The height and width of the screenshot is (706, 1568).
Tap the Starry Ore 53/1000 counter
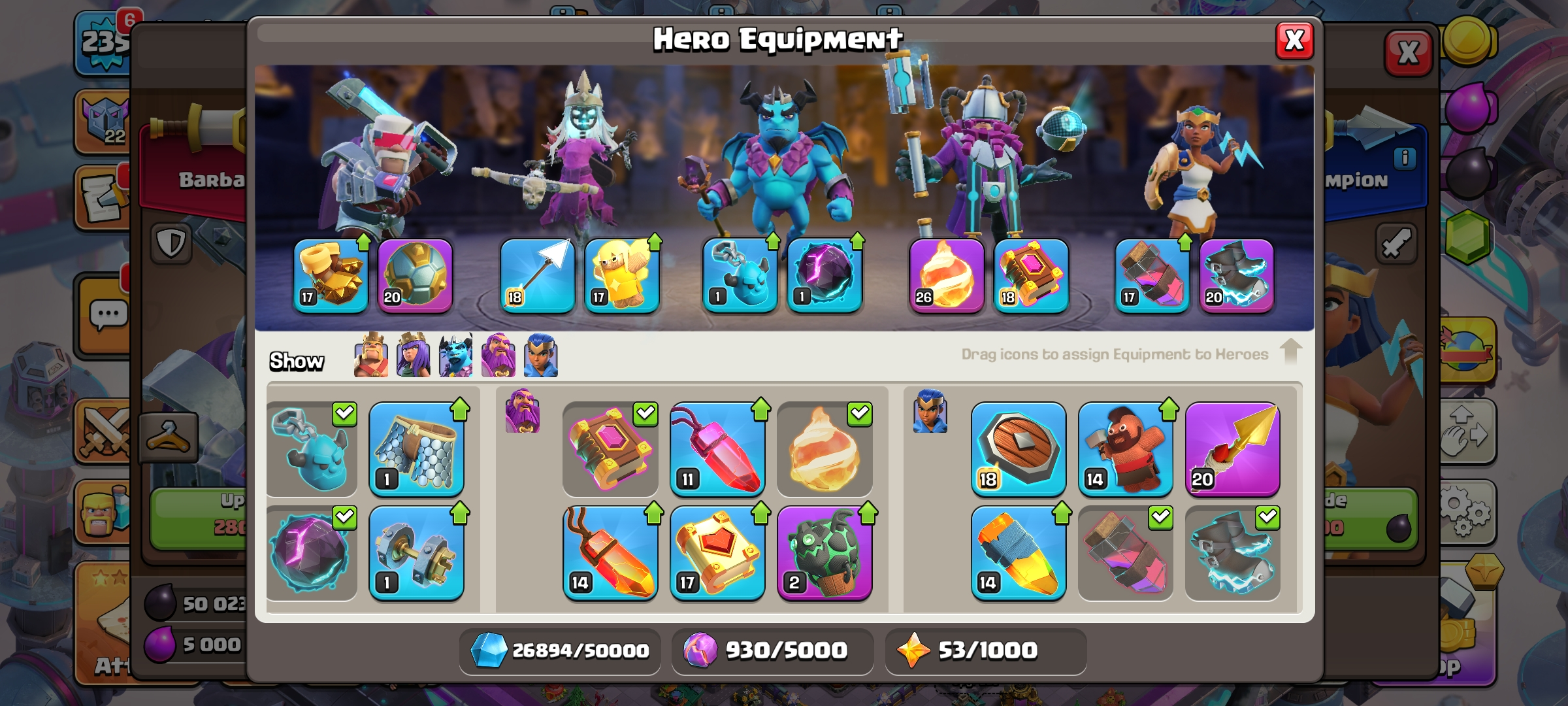(x=986, y=650)
